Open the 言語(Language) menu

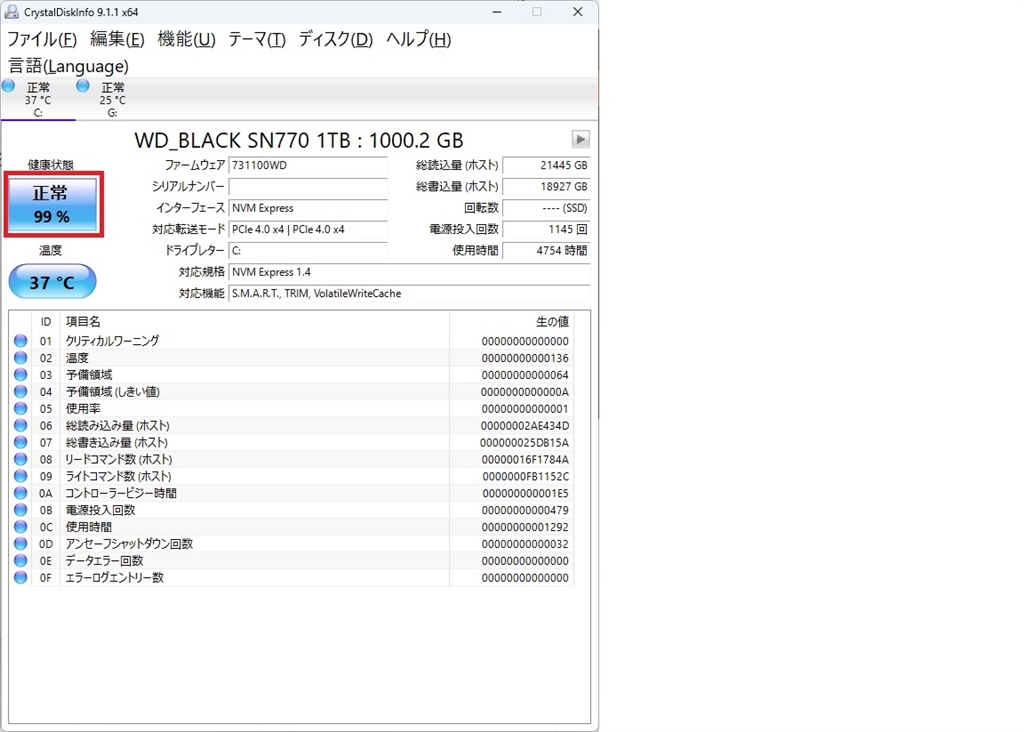(x=69, y=66)
